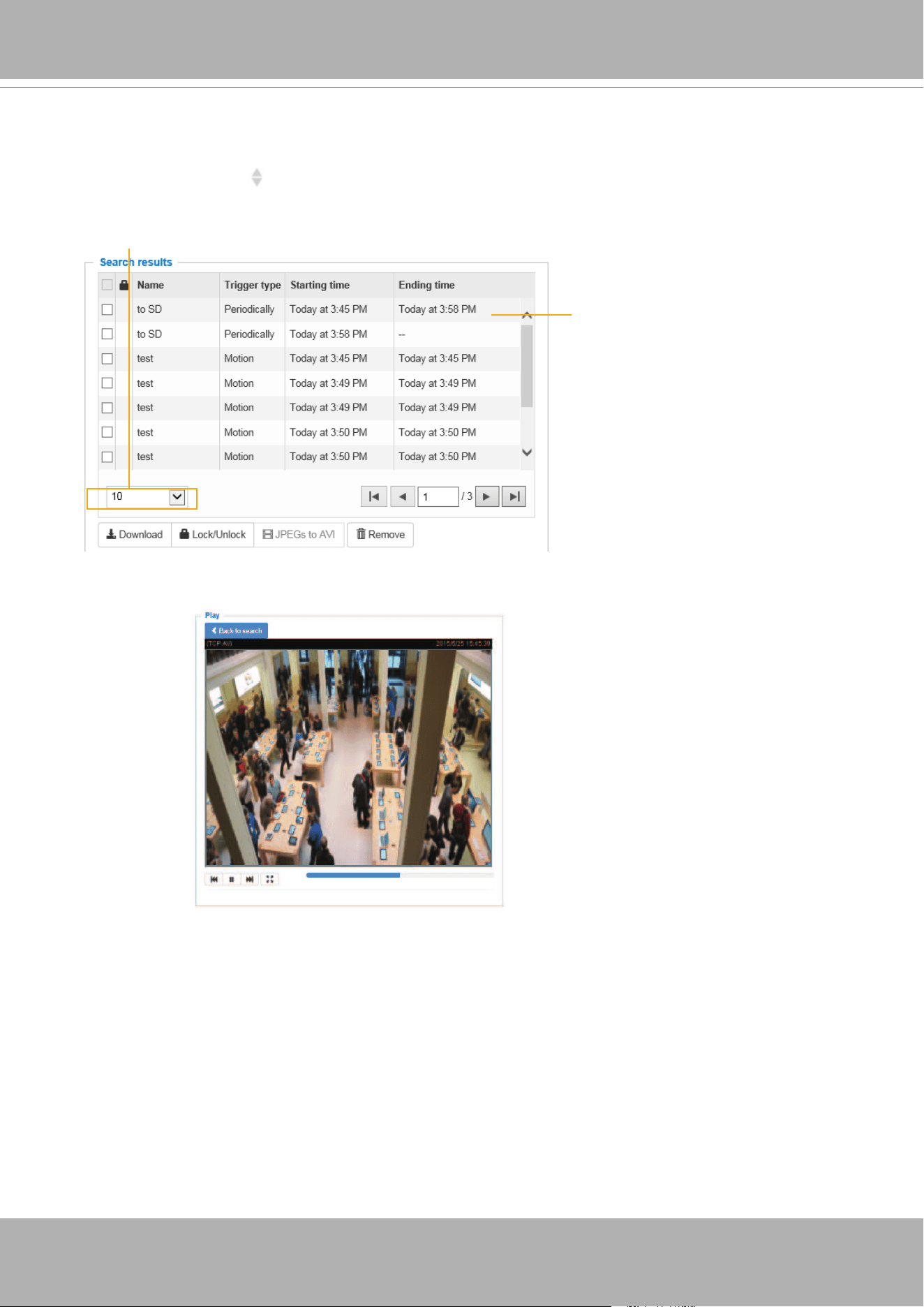The height and width of the screenshot is (1307, 924).
Task: Go to the next results page
Action: click(x=487, y=496)
